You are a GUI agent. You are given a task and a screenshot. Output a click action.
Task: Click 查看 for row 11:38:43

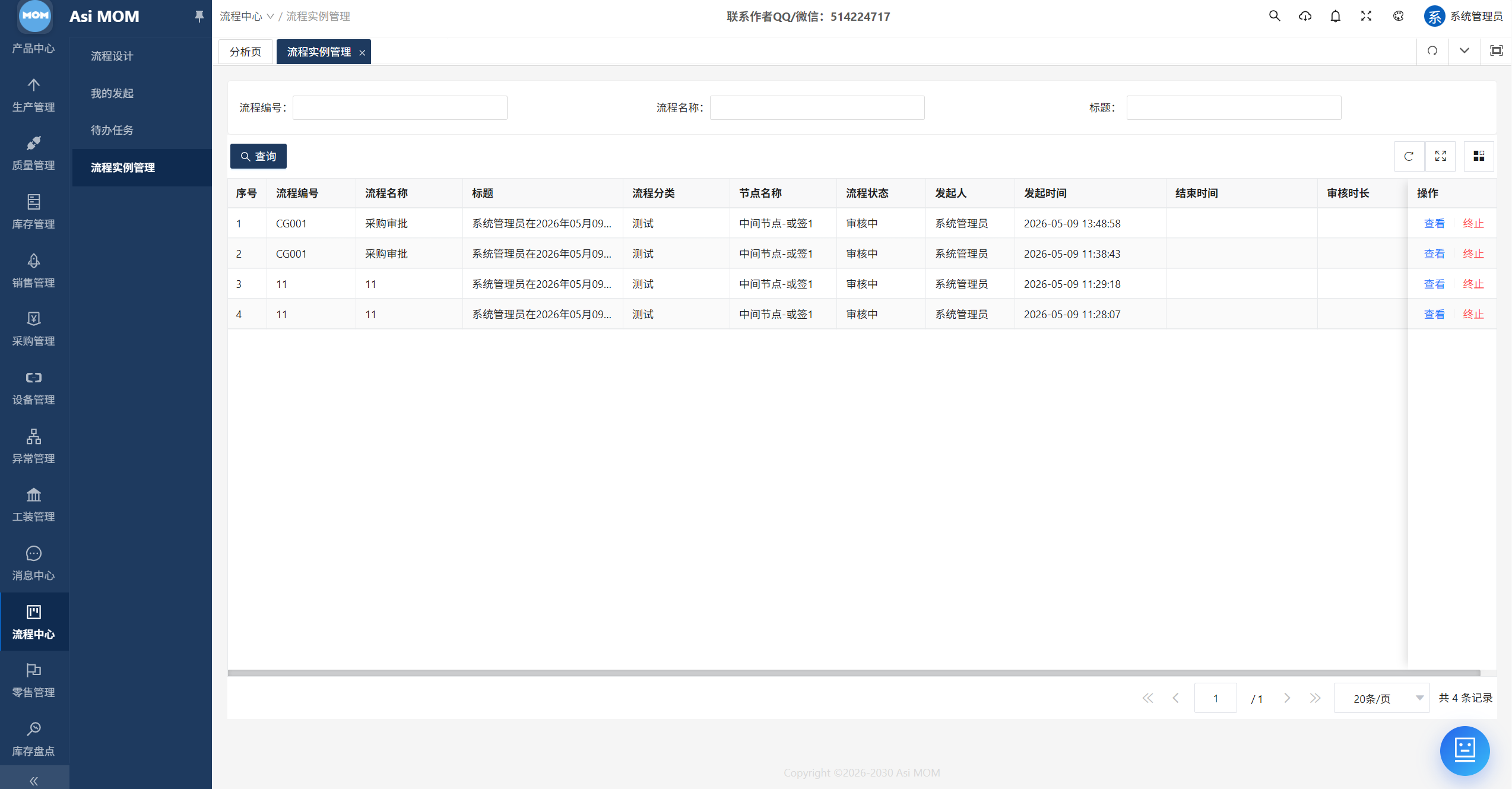coord(1434,254)
